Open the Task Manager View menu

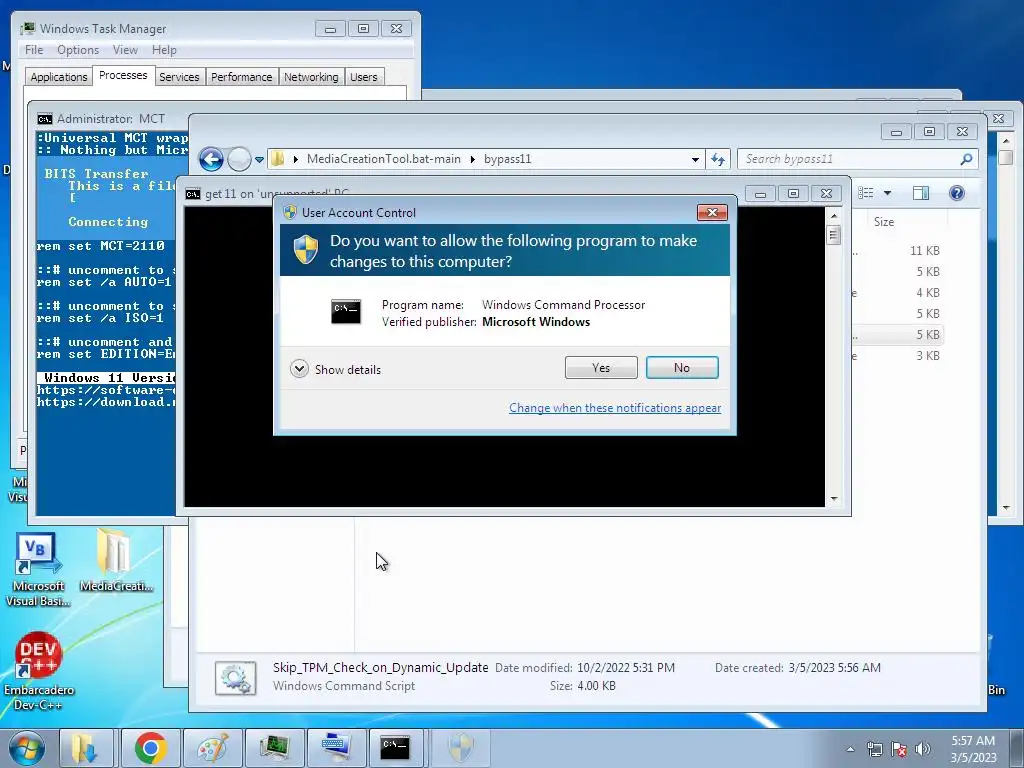click(125, 50)
